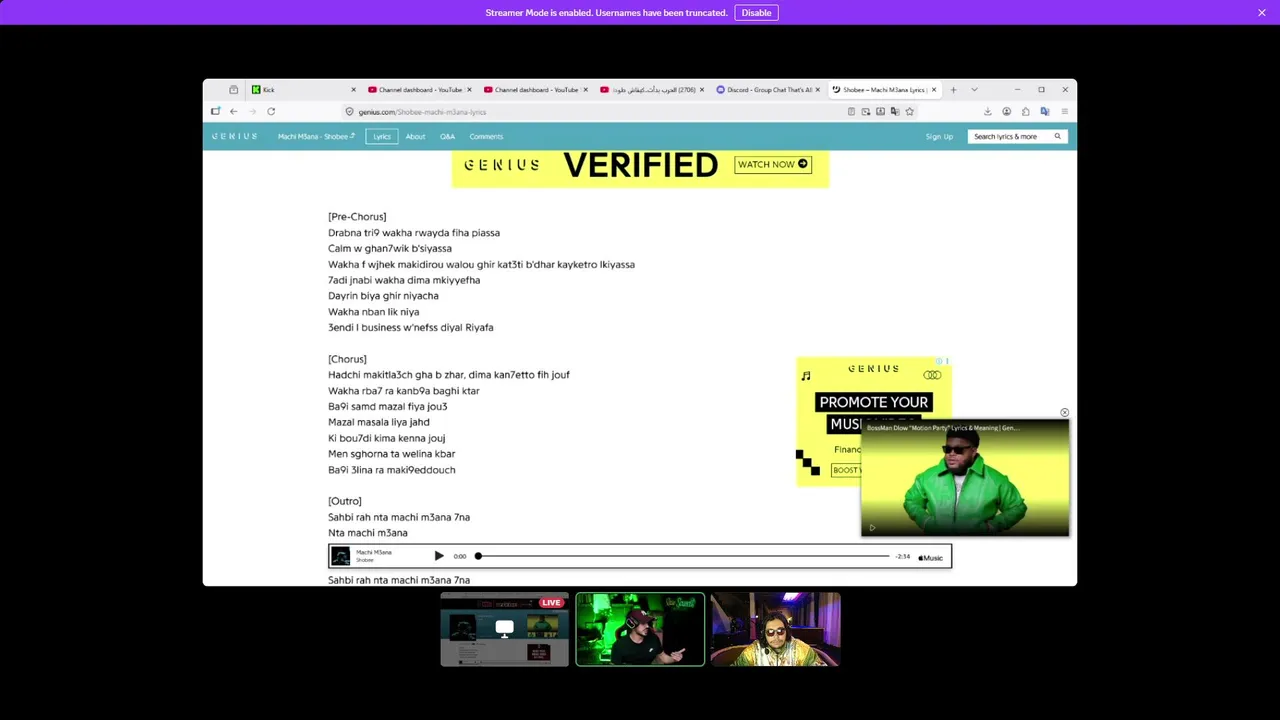Toggle the browser sidebar icon
The width and height of the screenshot is (1280, 720).
(x=215, y=111)
